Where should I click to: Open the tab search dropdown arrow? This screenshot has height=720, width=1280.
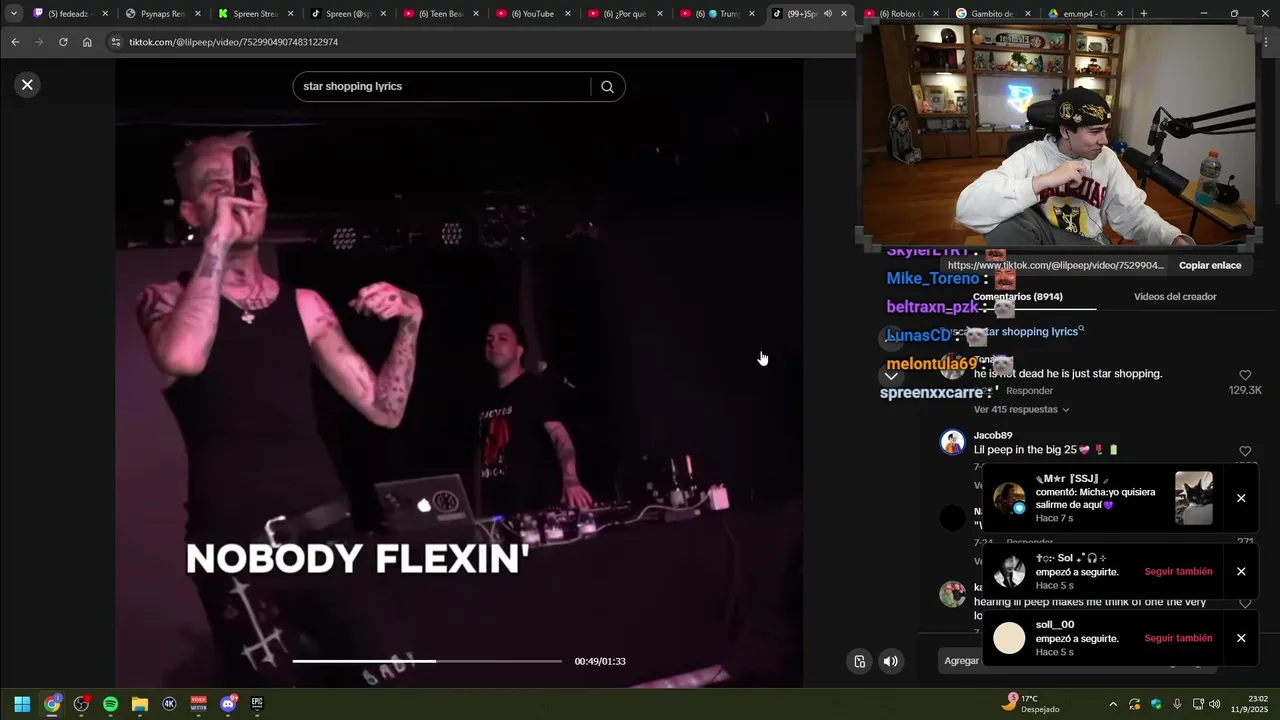[14, 14]
